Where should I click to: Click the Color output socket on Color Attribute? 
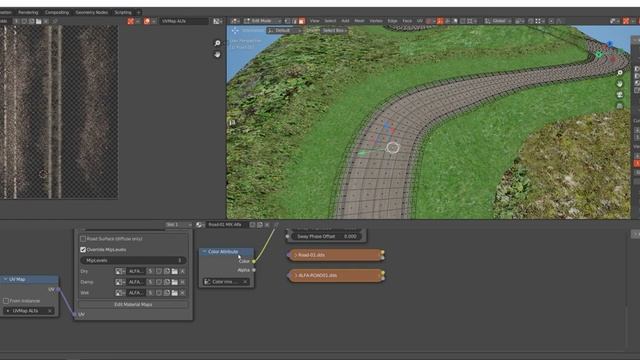coord(254,261)
